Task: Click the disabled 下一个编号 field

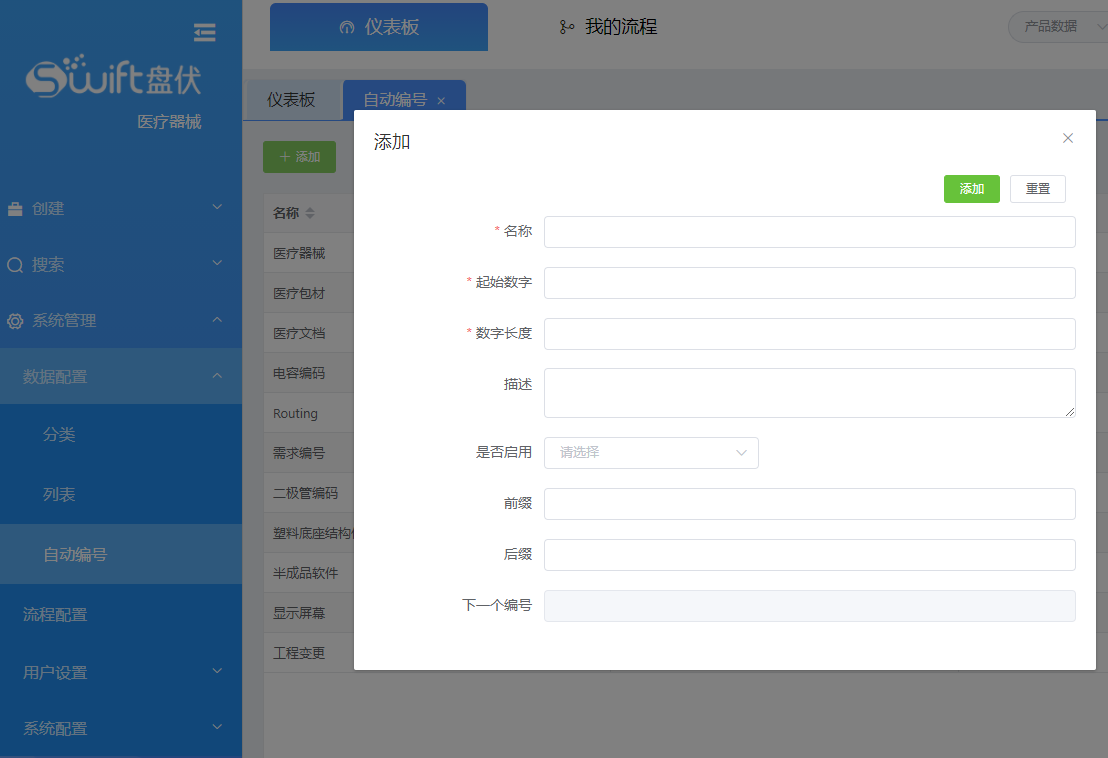Action: click(810, 606)
